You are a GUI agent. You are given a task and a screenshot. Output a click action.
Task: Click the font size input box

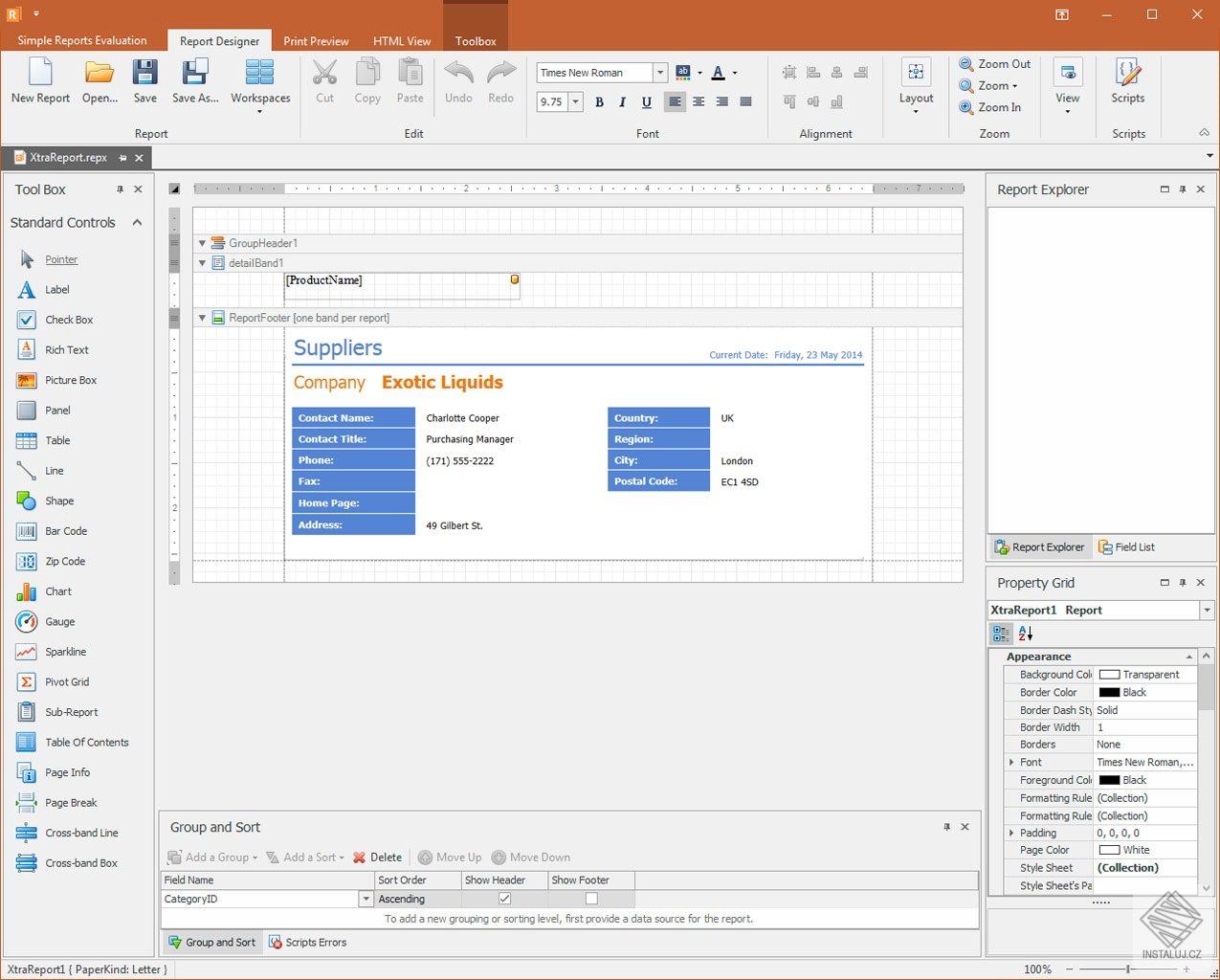point(552,102)
